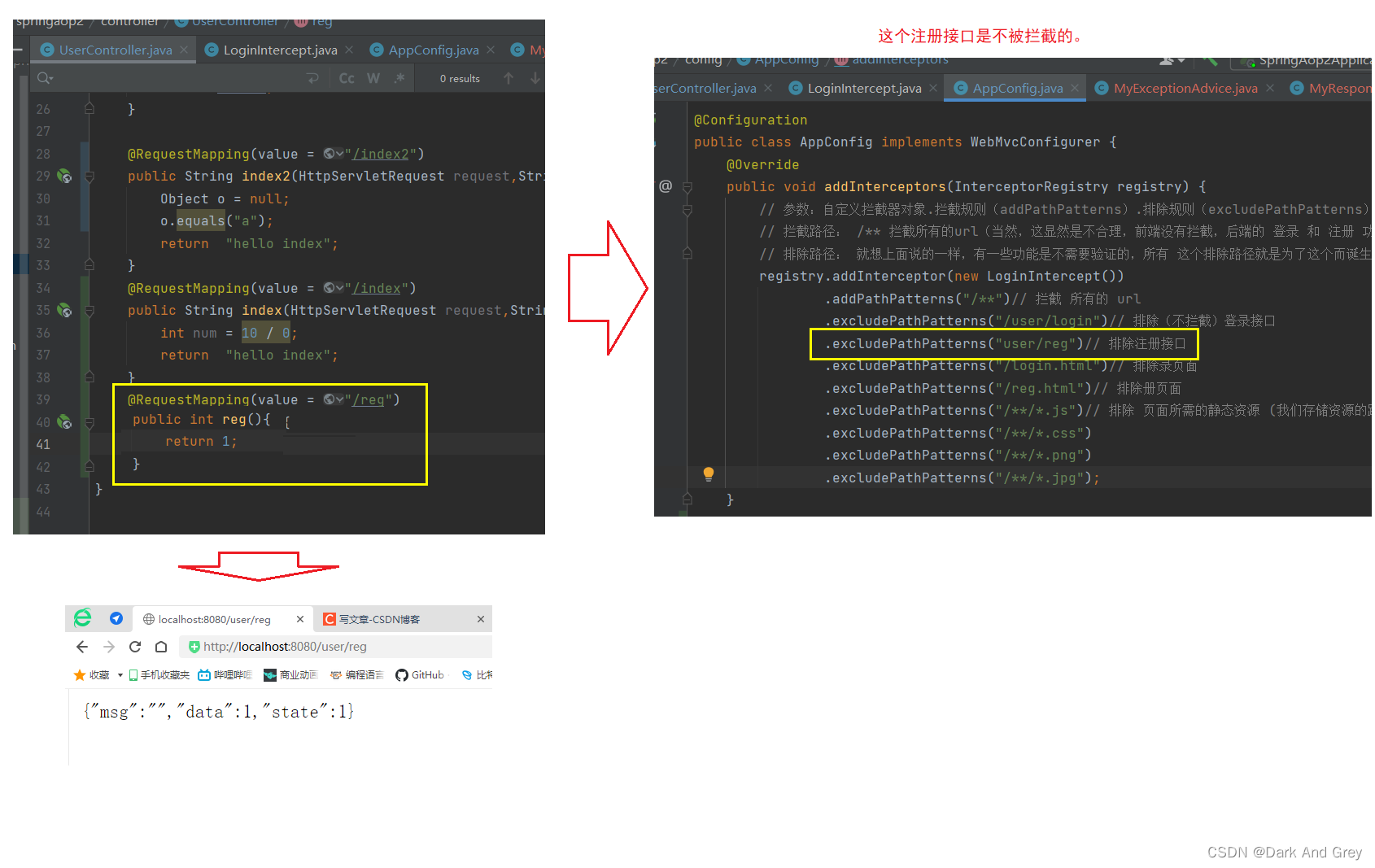Image resolution: width=1375 pixels, height=868 pixels.
Task: Click fold end marker on line 33
Action: click(89, 265)
